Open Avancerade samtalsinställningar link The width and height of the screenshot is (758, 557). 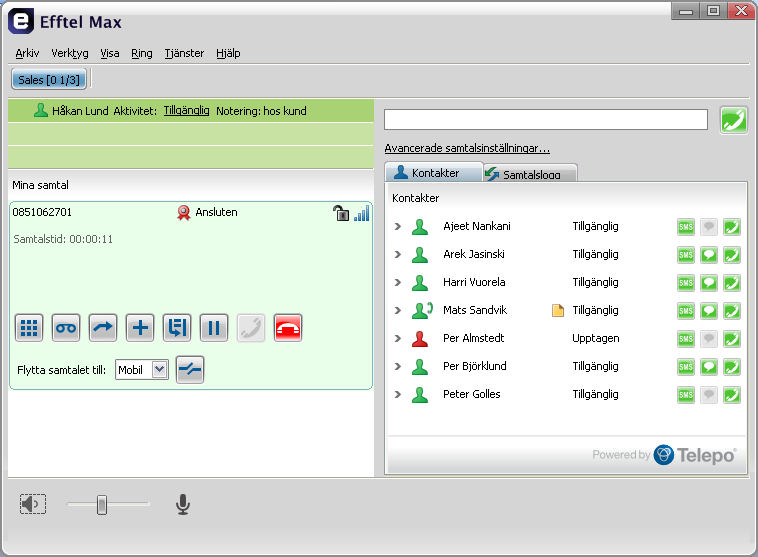click(467, 148)
